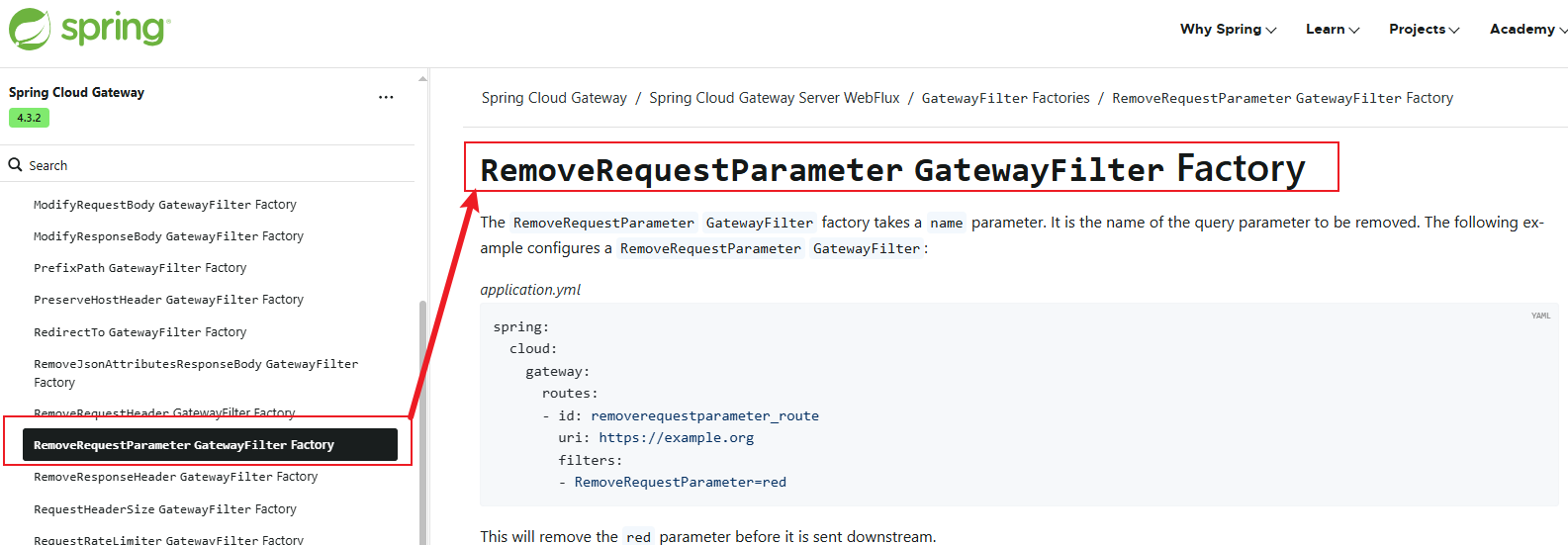This screenshot has height=545, width=1568.
Task: Open RemoveRequestHeader GatewayFilter Factory page
Action: (164, 411)
